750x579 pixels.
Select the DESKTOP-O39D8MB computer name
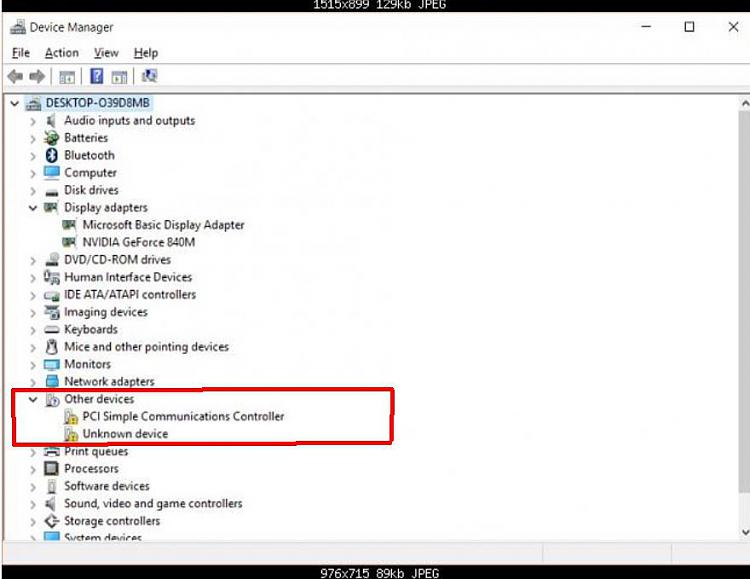click(98, 103)
